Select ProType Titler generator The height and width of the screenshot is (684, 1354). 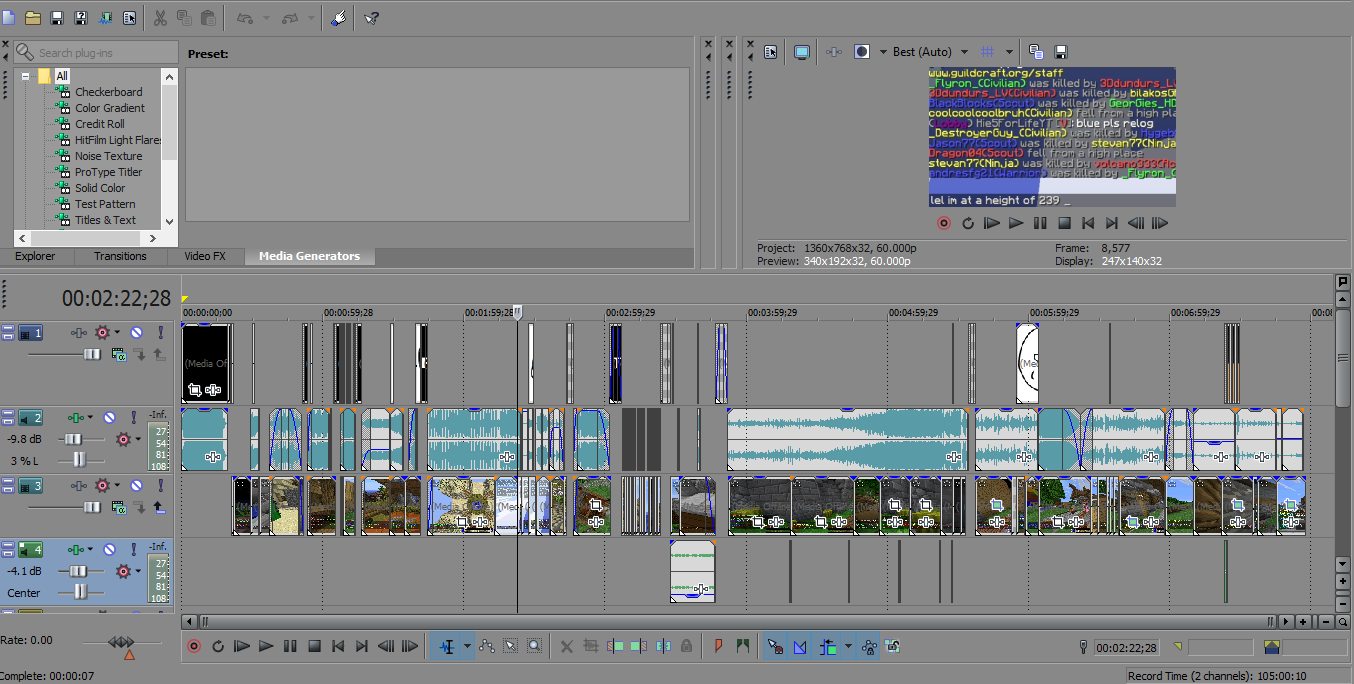click(x=108, y=172)
